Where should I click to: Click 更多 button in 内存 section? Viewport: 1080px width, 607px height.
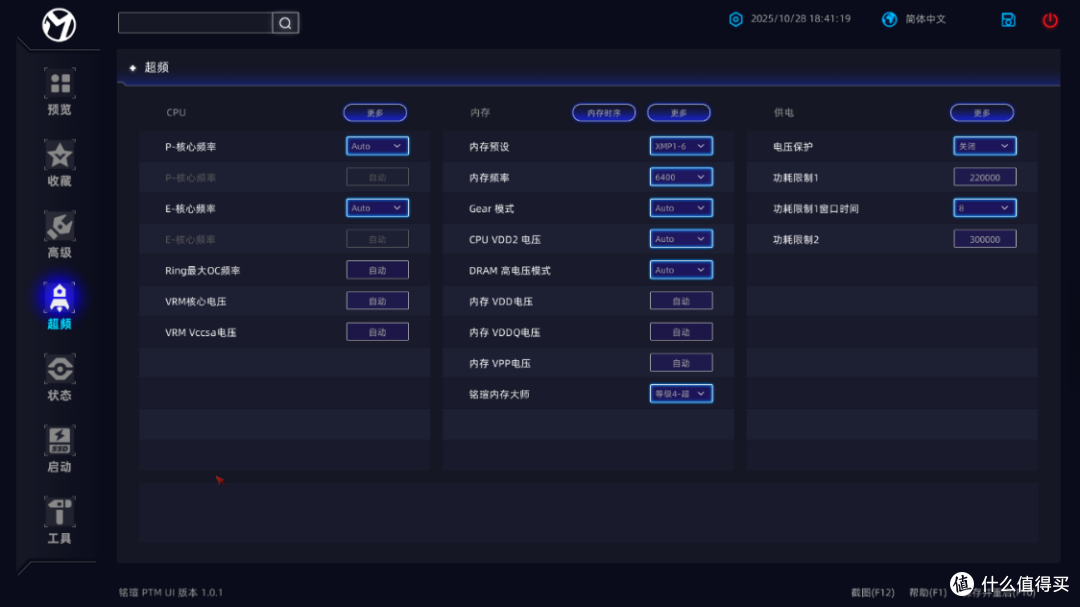[679, 113]
